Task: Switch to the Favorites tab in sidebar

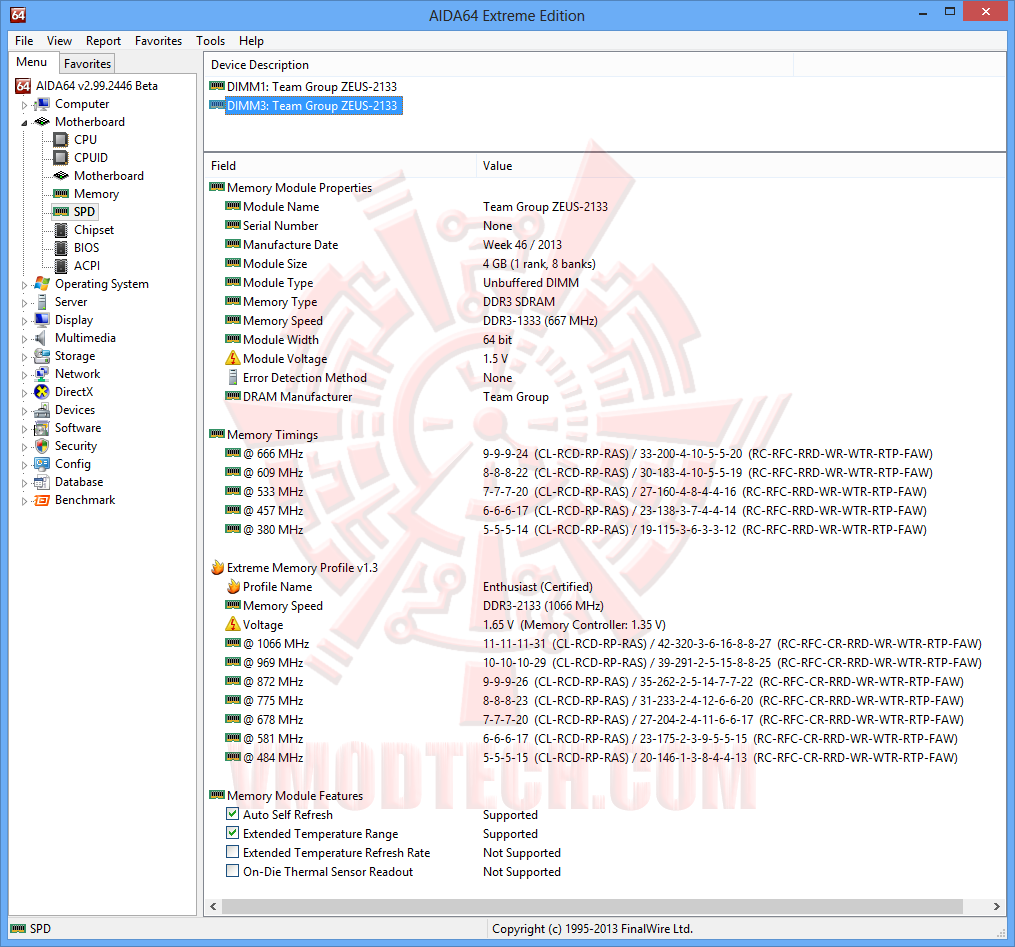Action: [x=87, y=64]
